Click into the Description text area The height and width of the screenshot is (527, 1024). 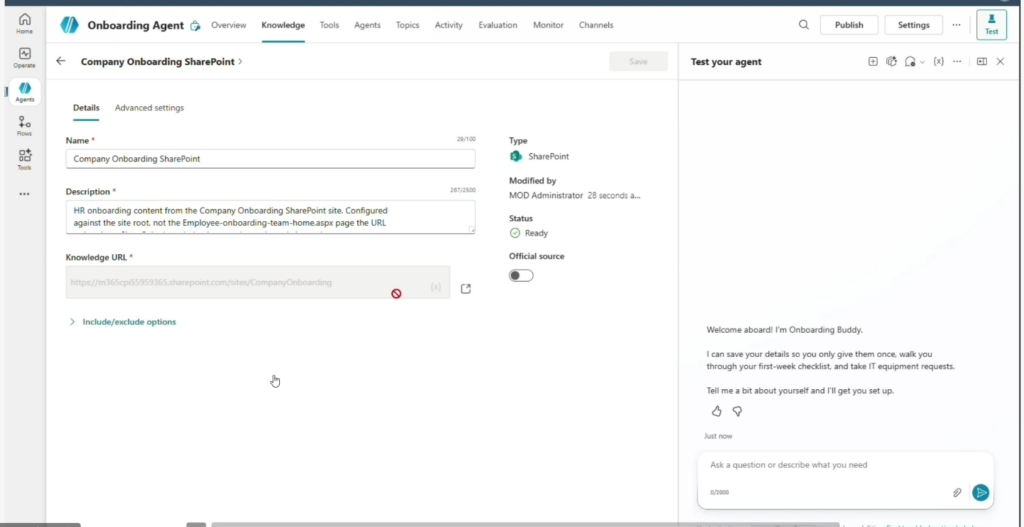(x=270, y=217)
